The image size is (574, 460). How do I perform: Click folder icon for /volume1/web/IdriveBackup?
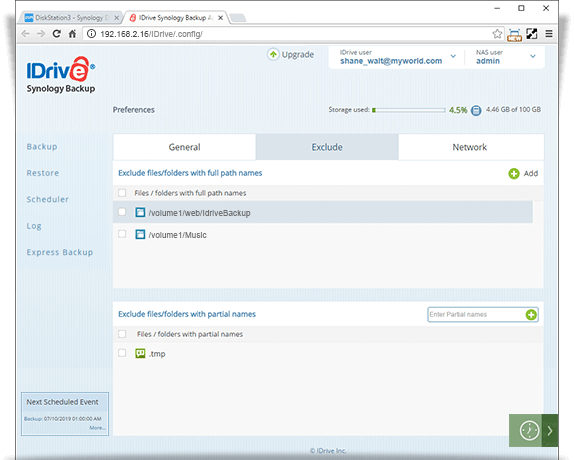pyautogui.click(x=140, y=212)
